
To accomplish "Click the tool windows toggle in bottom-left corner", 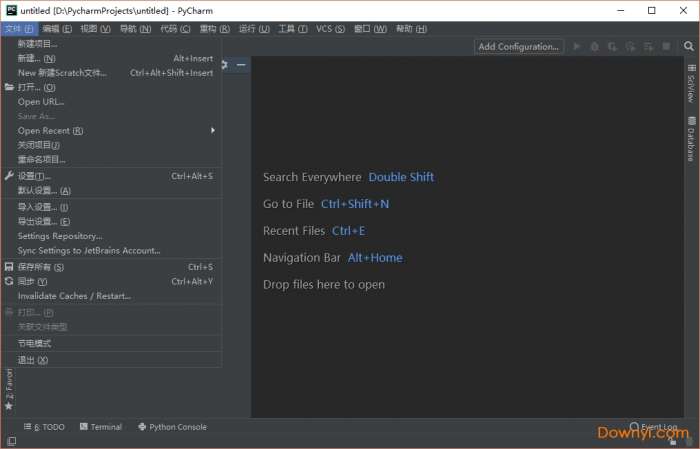I will 10,441.
